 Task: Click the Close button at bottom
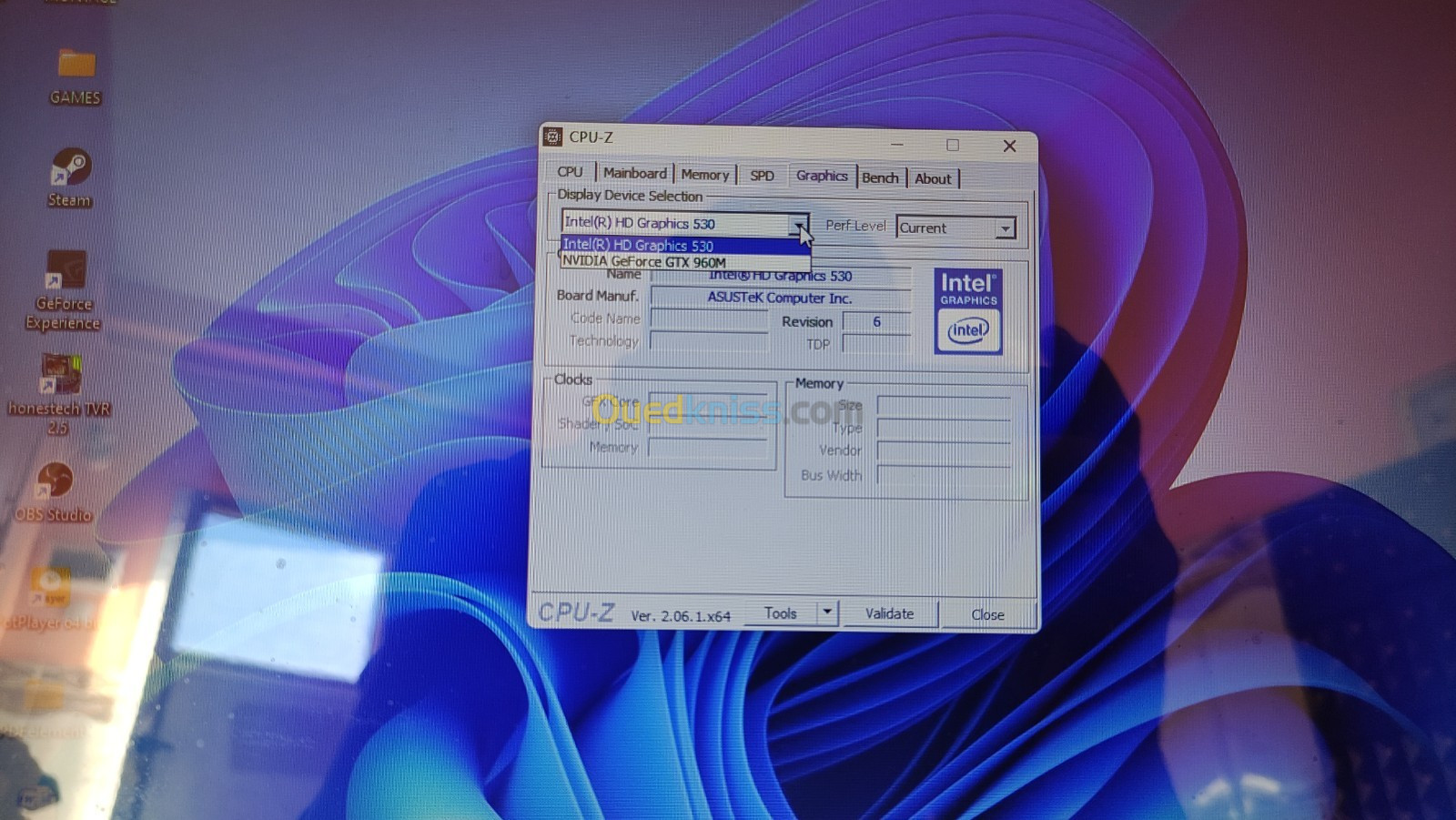987,615
